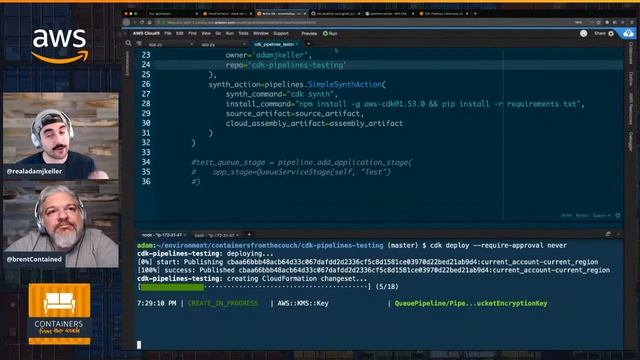Open the Debugger side panel
Screen dimensions: 640x360
(x=631, y=141)
